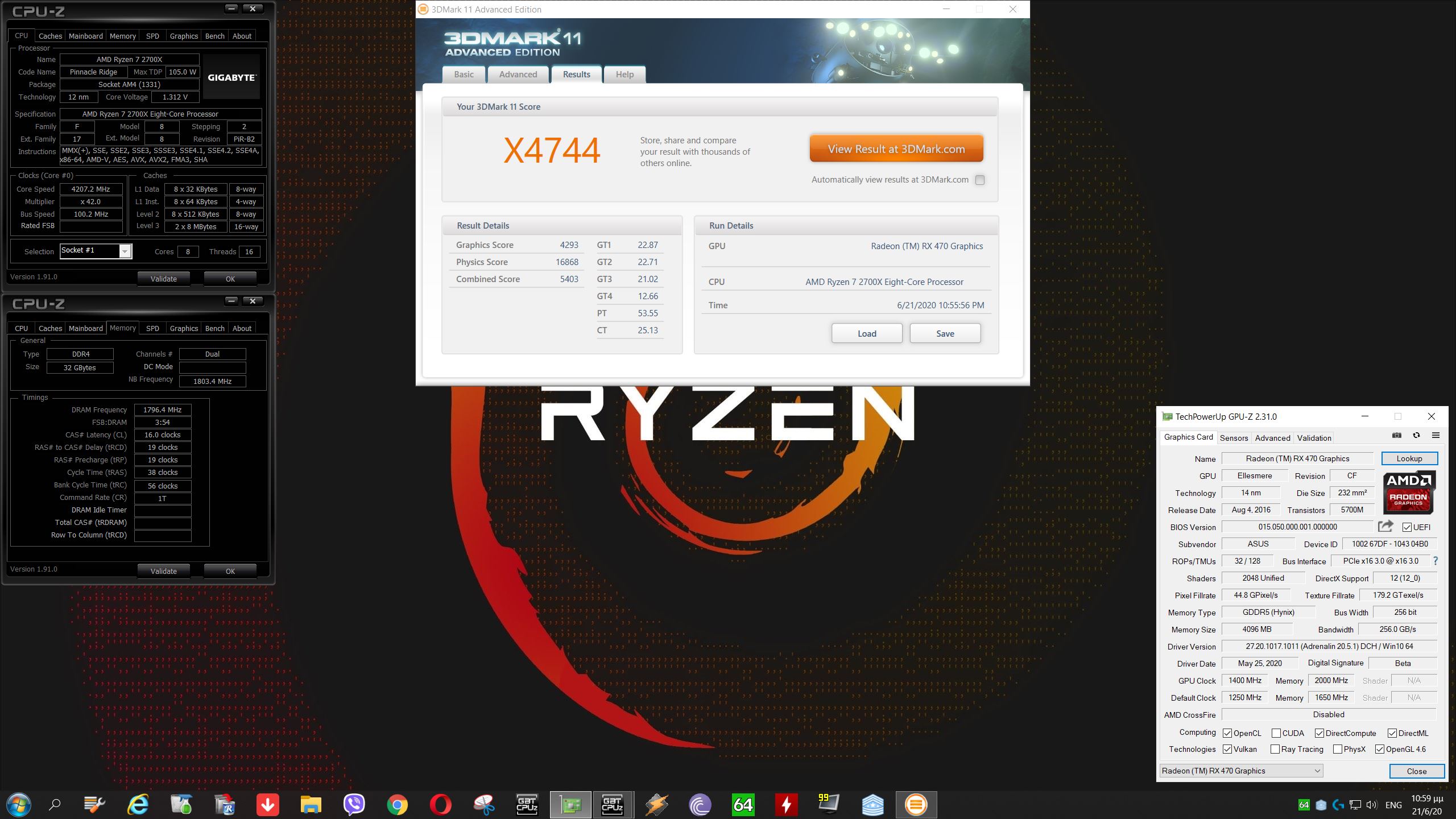The width and height of the screenshot is (1456, 819).
Task: Open SPD tab in bottom CPU-Z window
Action: coord(152,328)
